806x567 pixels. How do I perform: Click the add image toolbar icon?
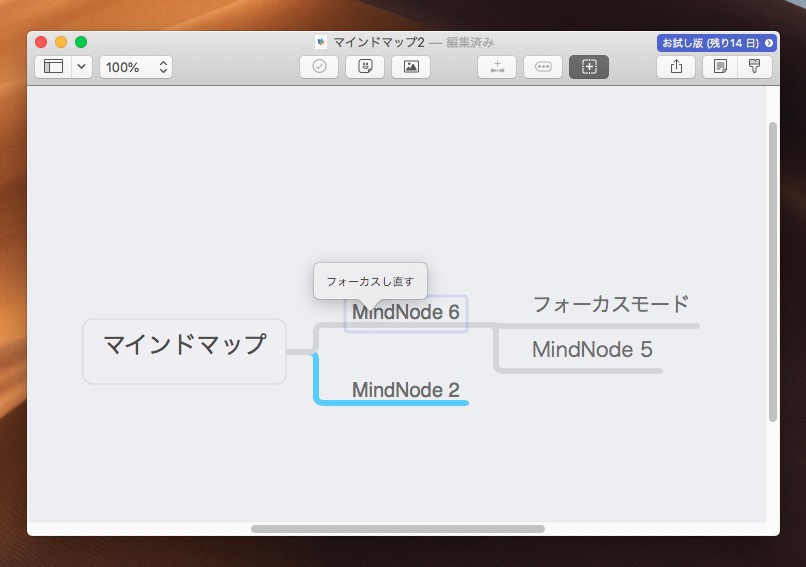coord(411,67)
